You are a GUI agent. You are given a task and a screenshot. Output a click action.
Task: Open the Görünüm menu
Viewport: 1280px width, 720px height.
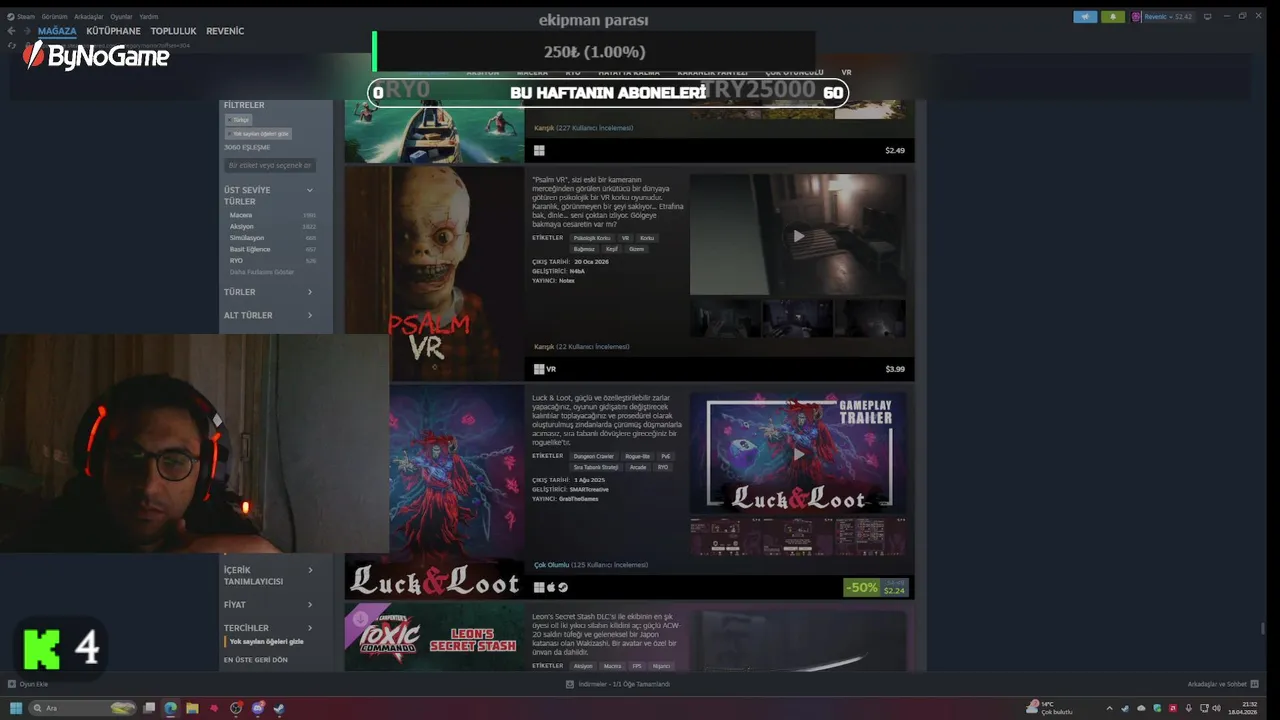(x=54, y=17)
